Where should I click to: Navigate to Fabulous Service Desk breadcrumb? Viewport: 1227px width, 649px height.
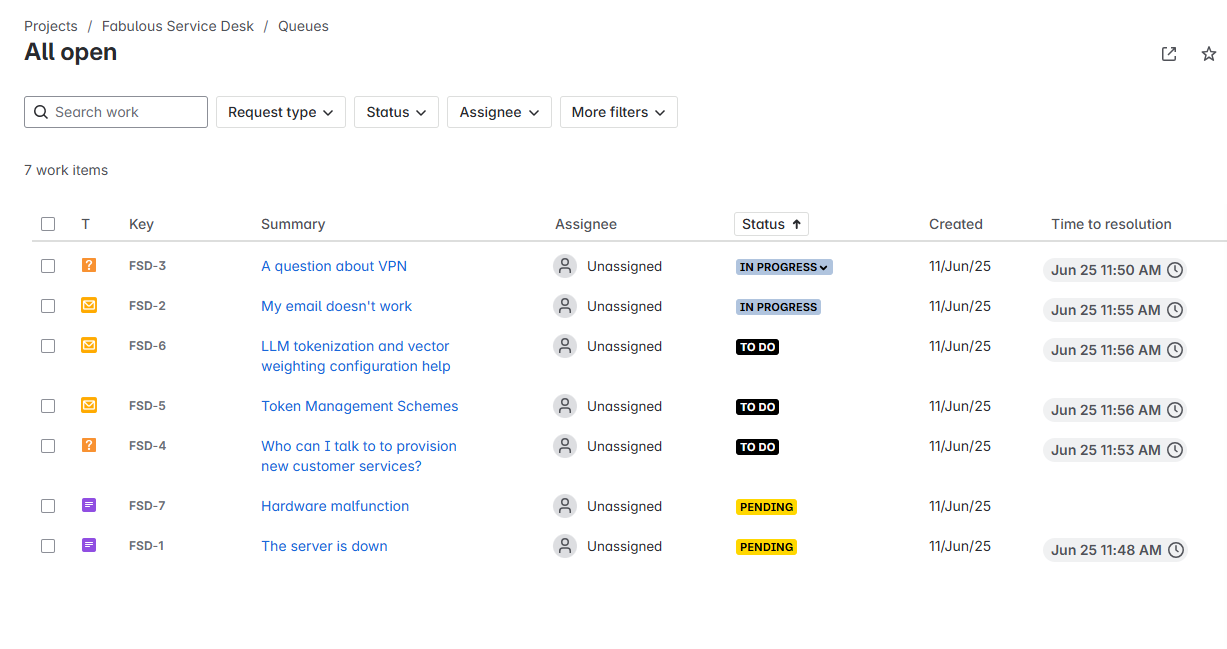click(x=178, y=26)
